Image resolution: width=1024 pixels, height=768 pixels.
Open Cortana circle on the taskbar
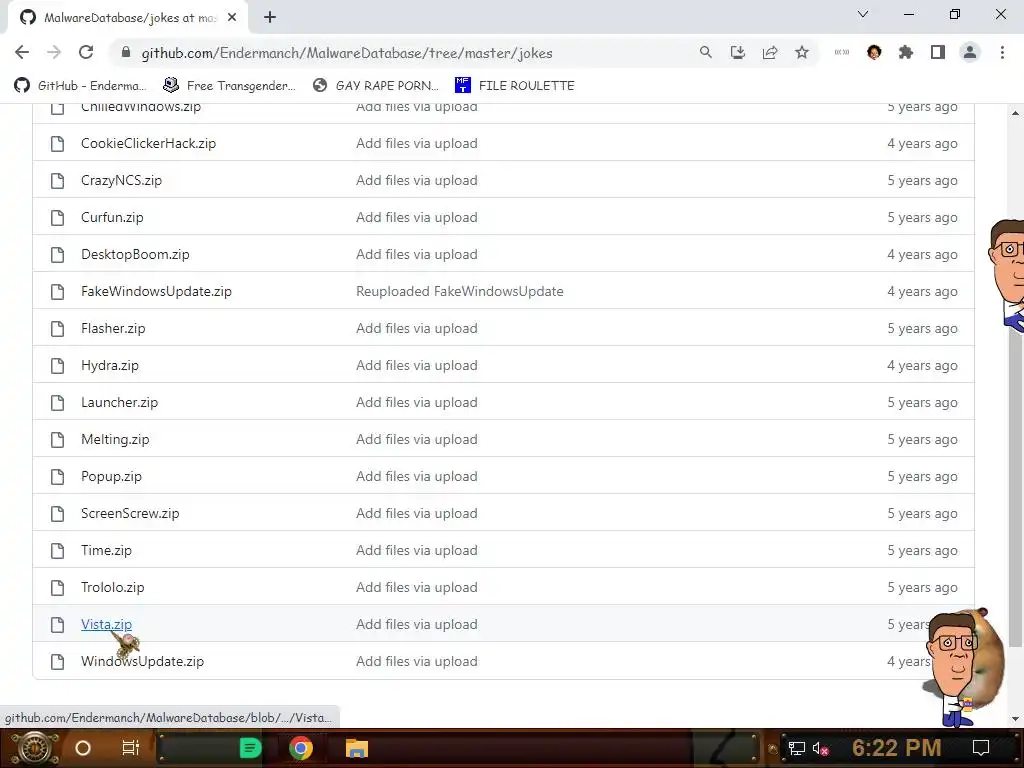pyautogui.click(x=83, y=748)
